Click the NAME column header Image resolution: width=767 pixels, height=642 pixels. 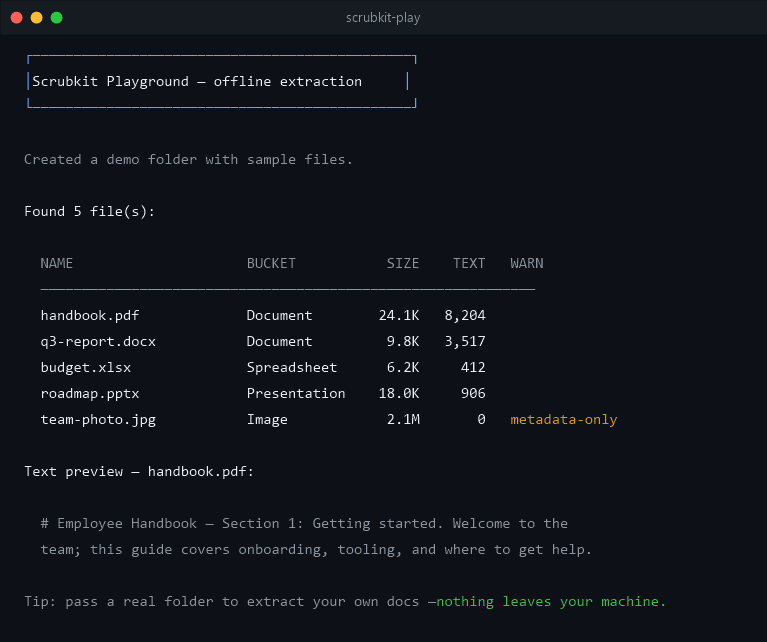point(57,263)
